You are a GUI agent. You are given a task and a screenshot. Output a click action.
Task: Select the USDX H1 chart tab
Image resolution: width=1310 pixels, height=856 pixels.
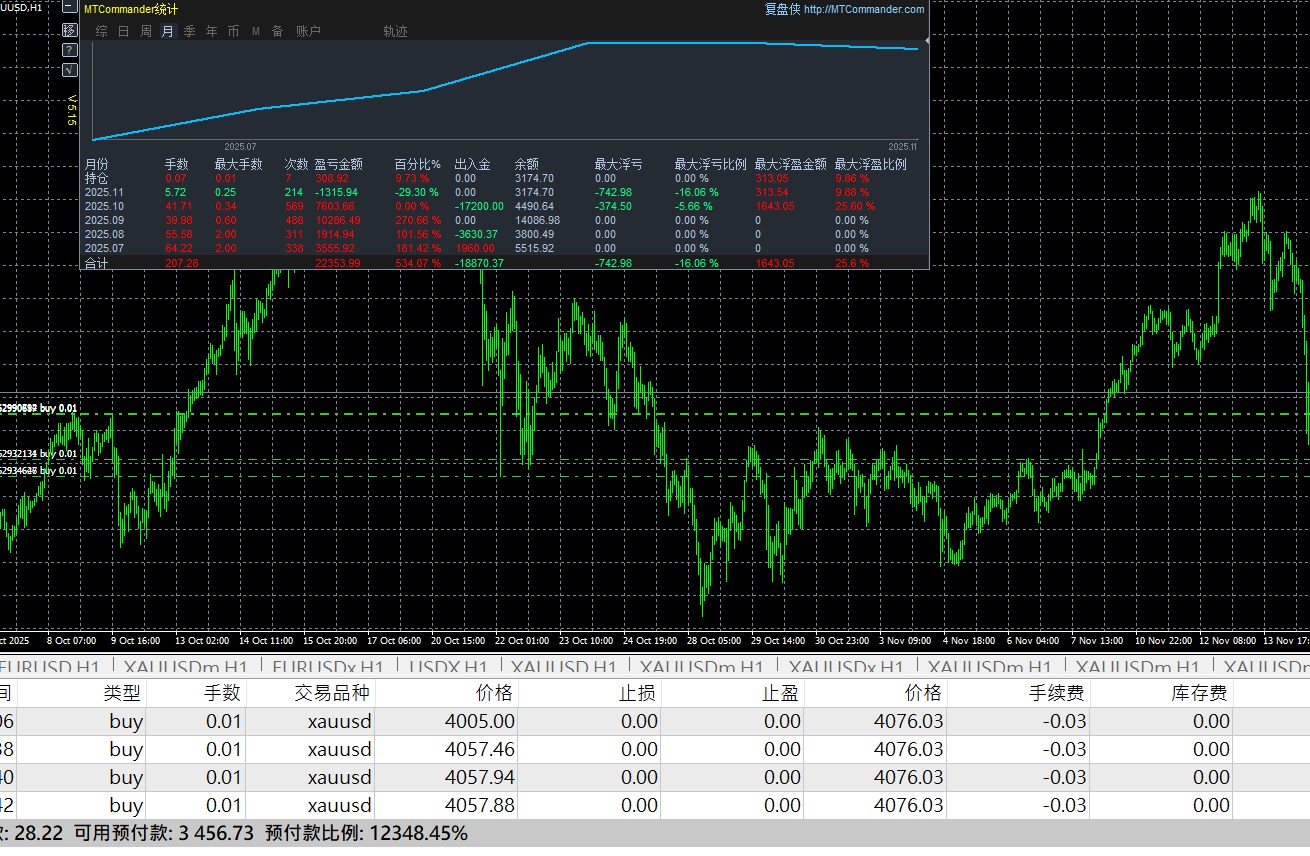(x=449, y=667)
